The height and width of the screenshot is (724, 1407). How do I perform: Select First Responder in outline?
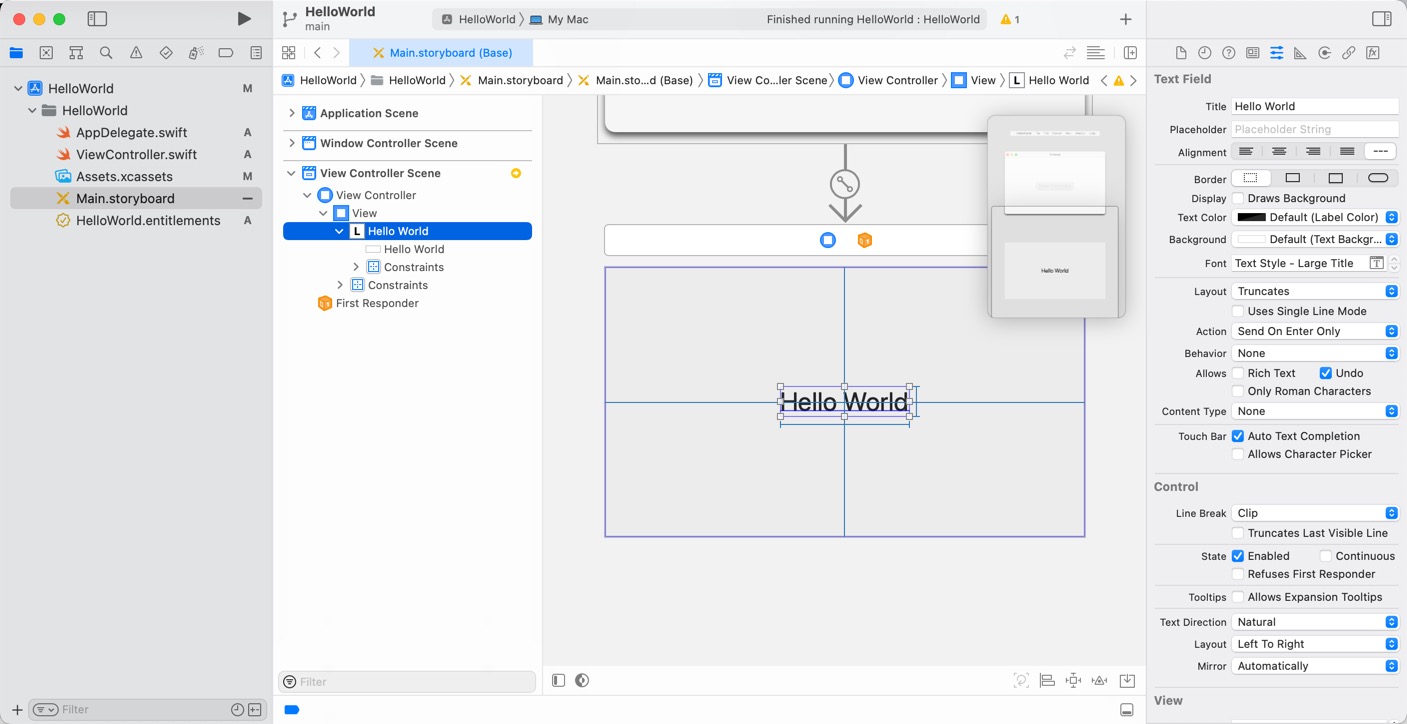point(377,303)
